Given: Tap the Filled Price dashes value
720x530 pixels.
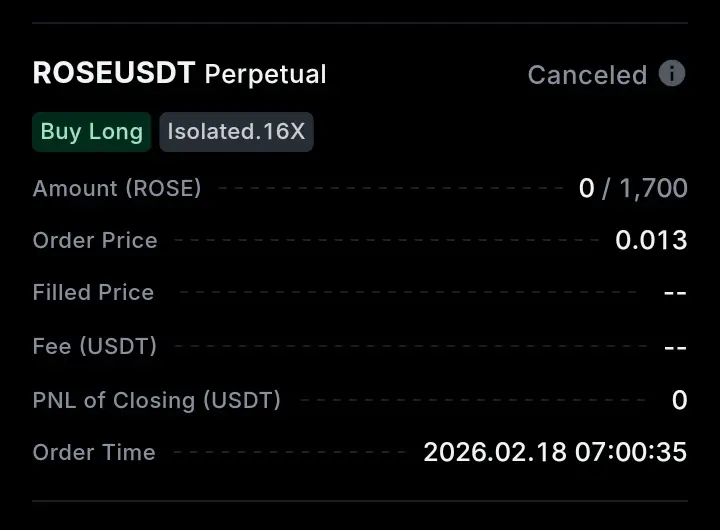Looking at the screenshot, I should 675,293.
